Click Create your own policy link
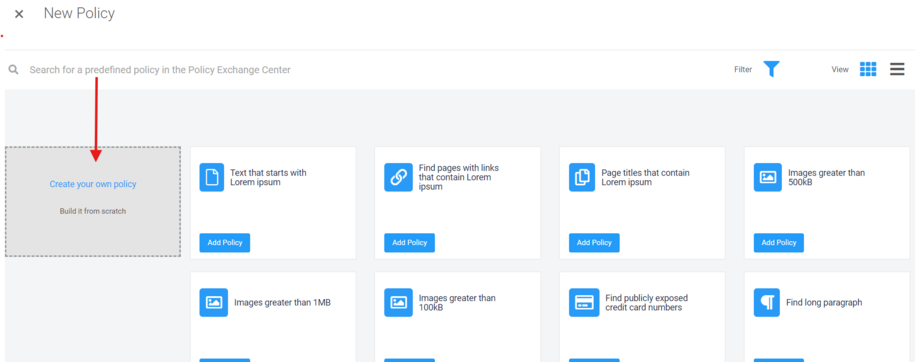This screenshot has width=915, height=362. pos(93,184)
